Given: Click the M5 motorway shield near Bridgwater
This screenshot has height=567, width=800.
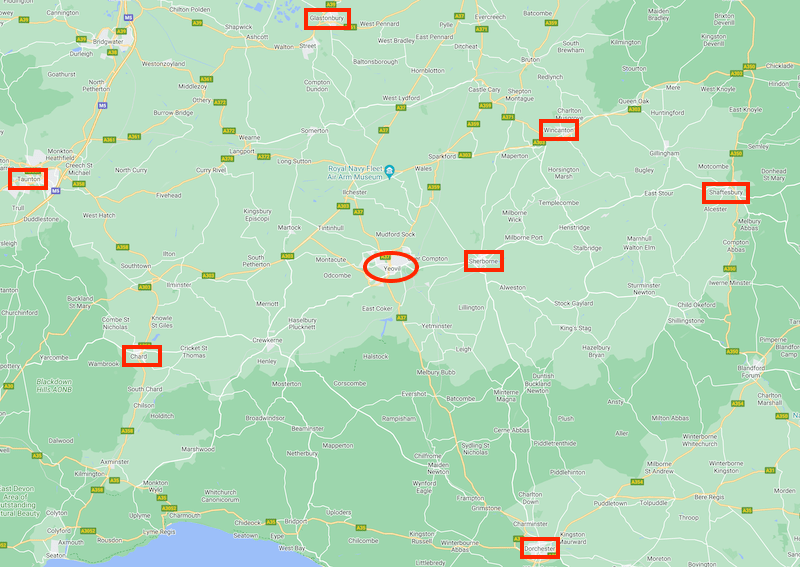Looking at the screenshot, I should [129, 17].
